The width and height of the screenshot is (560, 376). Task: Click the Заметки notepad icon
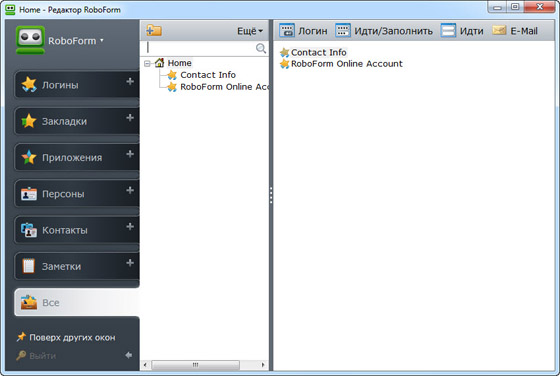point(29,266)
